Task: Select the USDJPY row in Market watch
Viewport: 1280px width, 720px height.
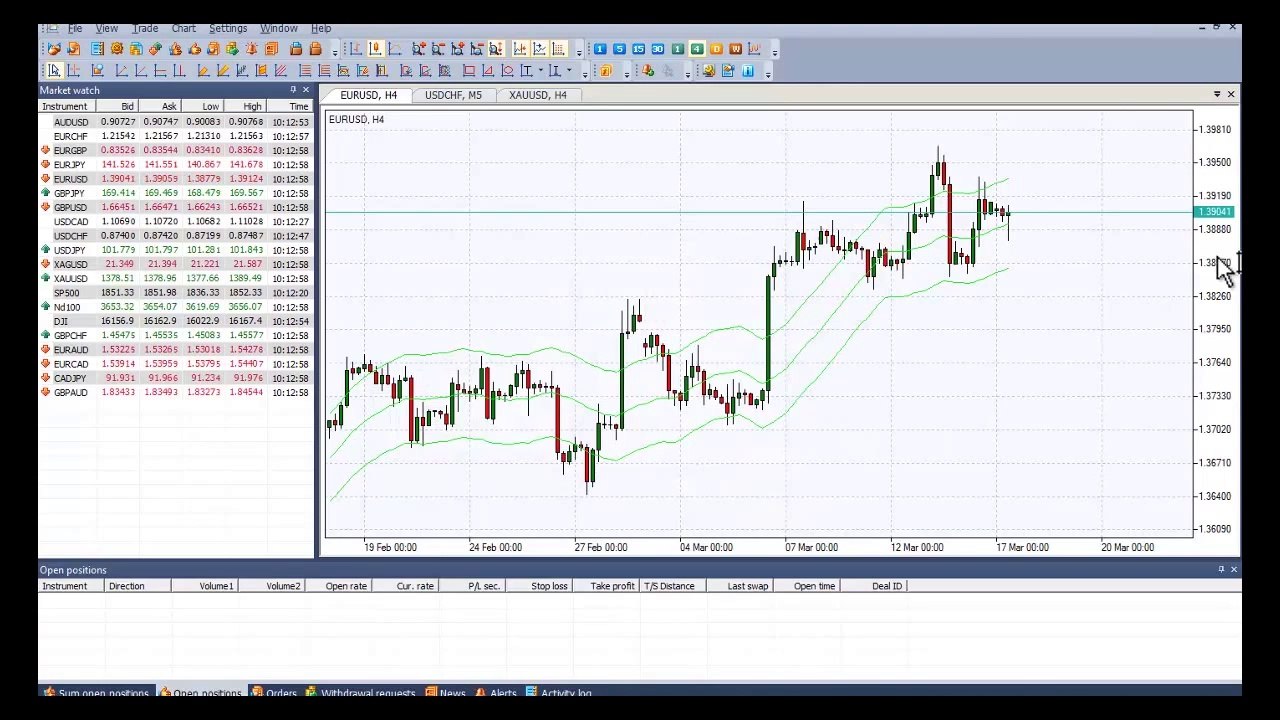Action: (175, 250)
